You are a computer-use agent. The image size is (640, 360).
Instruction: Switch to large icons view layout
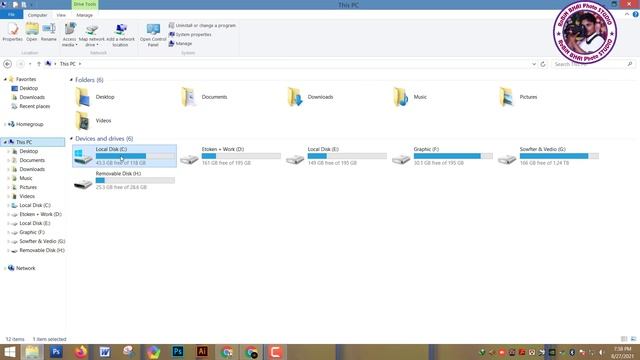pyautogui.click(x=633, y=339)
